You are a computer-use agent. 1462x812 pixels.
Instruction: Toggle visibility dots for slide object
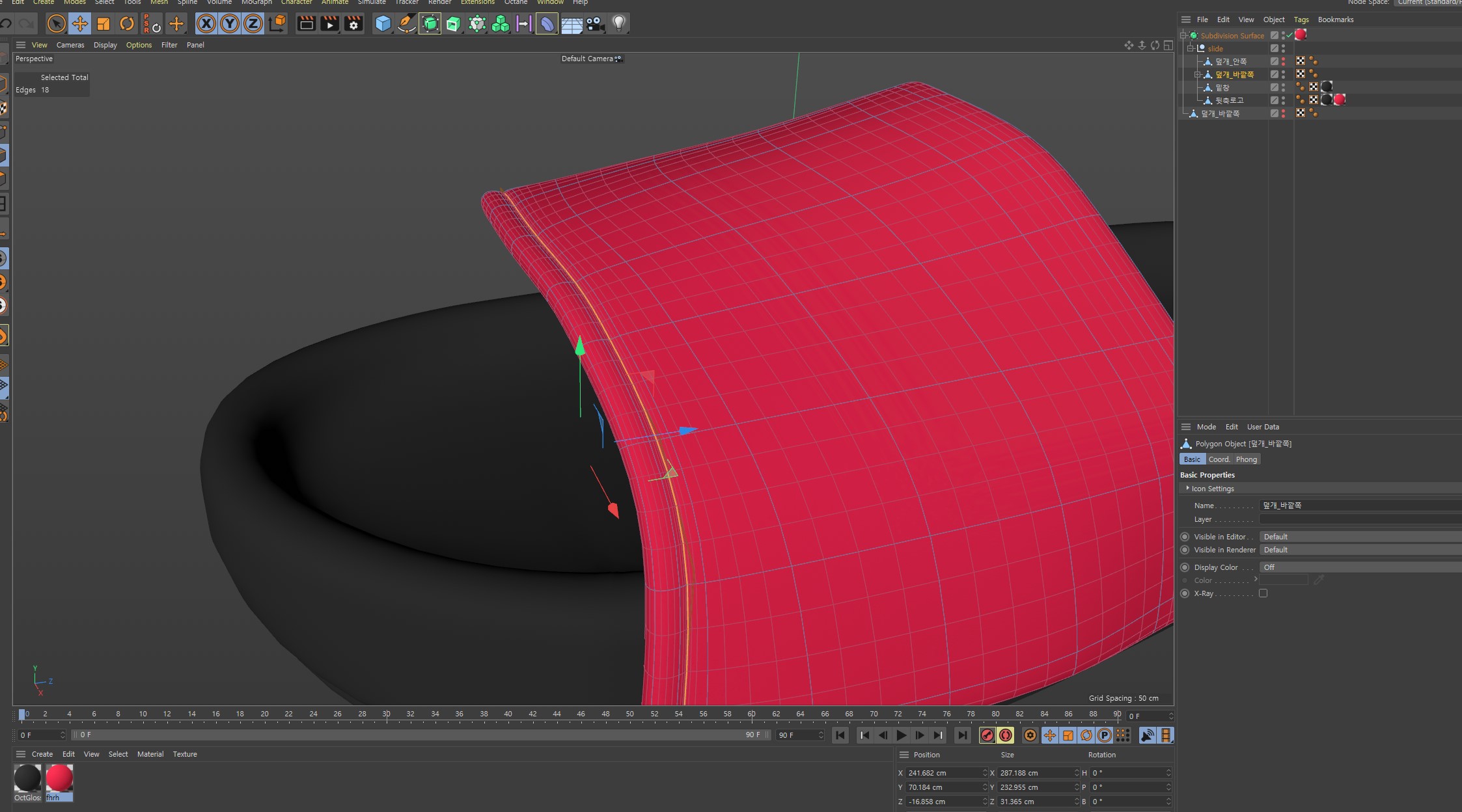1283,48
